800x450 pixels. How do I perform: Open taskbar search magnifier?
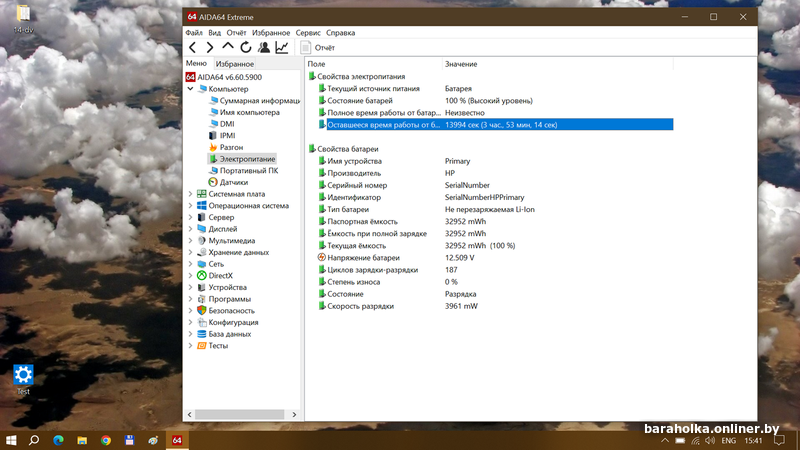[x=34, y=440]
